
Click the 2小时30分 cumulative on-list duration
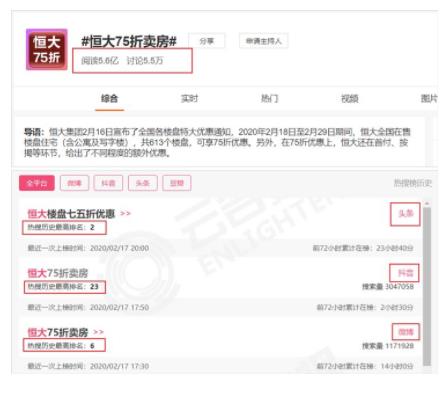[x=397, y=307]
